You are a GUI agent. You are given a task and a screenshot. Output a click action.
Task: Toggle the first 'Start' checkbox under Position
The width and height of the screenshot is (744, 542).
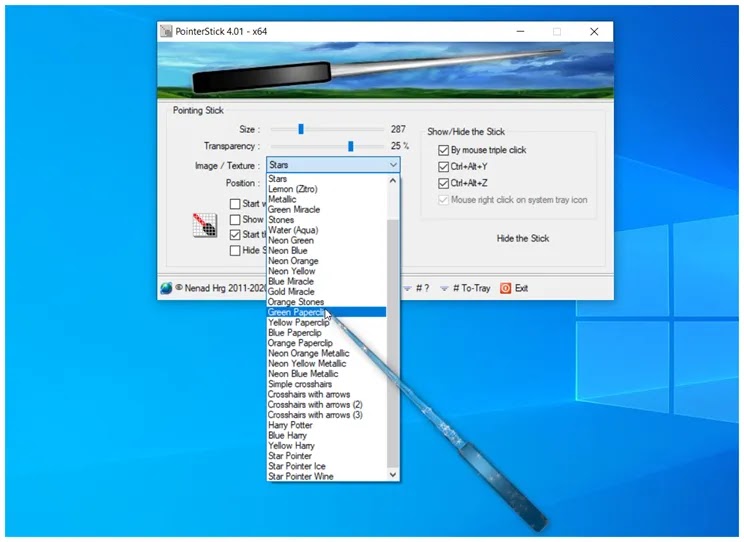[235, 204]
